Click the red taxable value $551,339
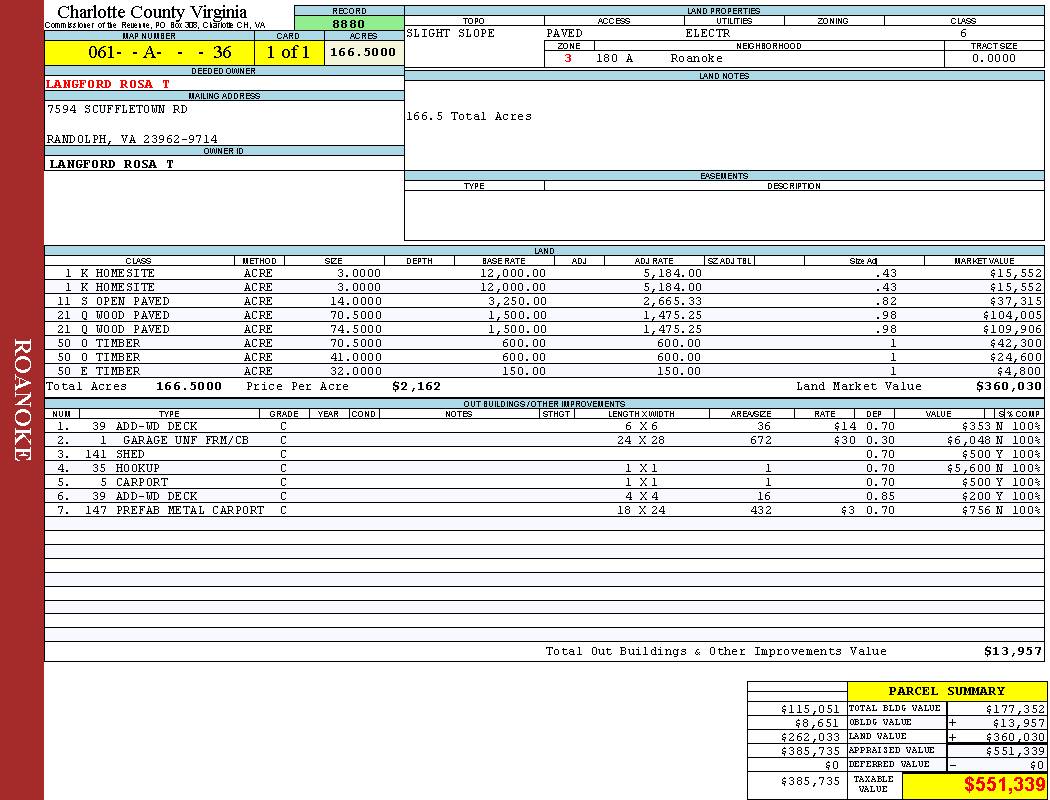The image size is (1050, 800). [x=1004, y=785]
